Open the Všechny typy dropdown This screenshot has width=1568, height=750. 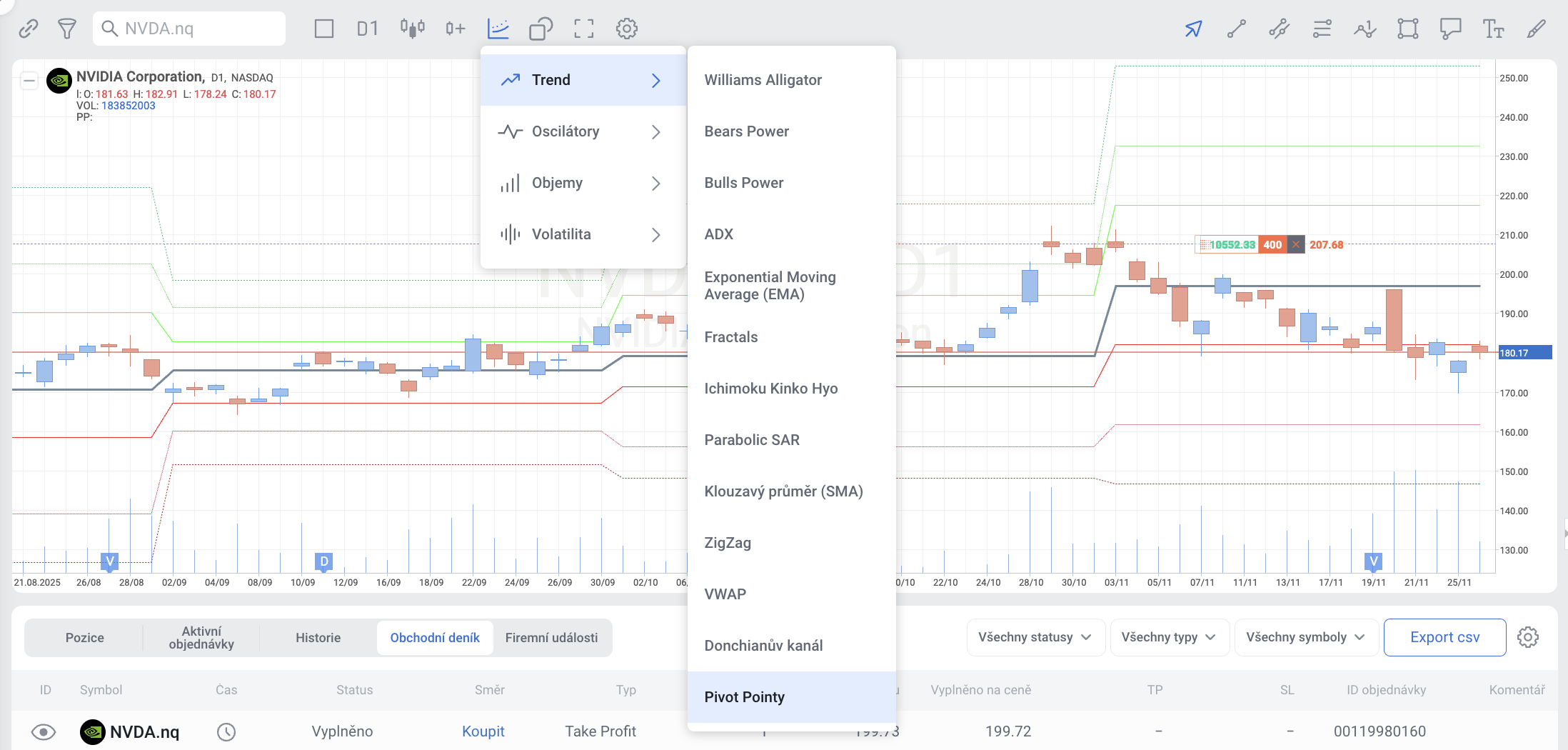1170,637
